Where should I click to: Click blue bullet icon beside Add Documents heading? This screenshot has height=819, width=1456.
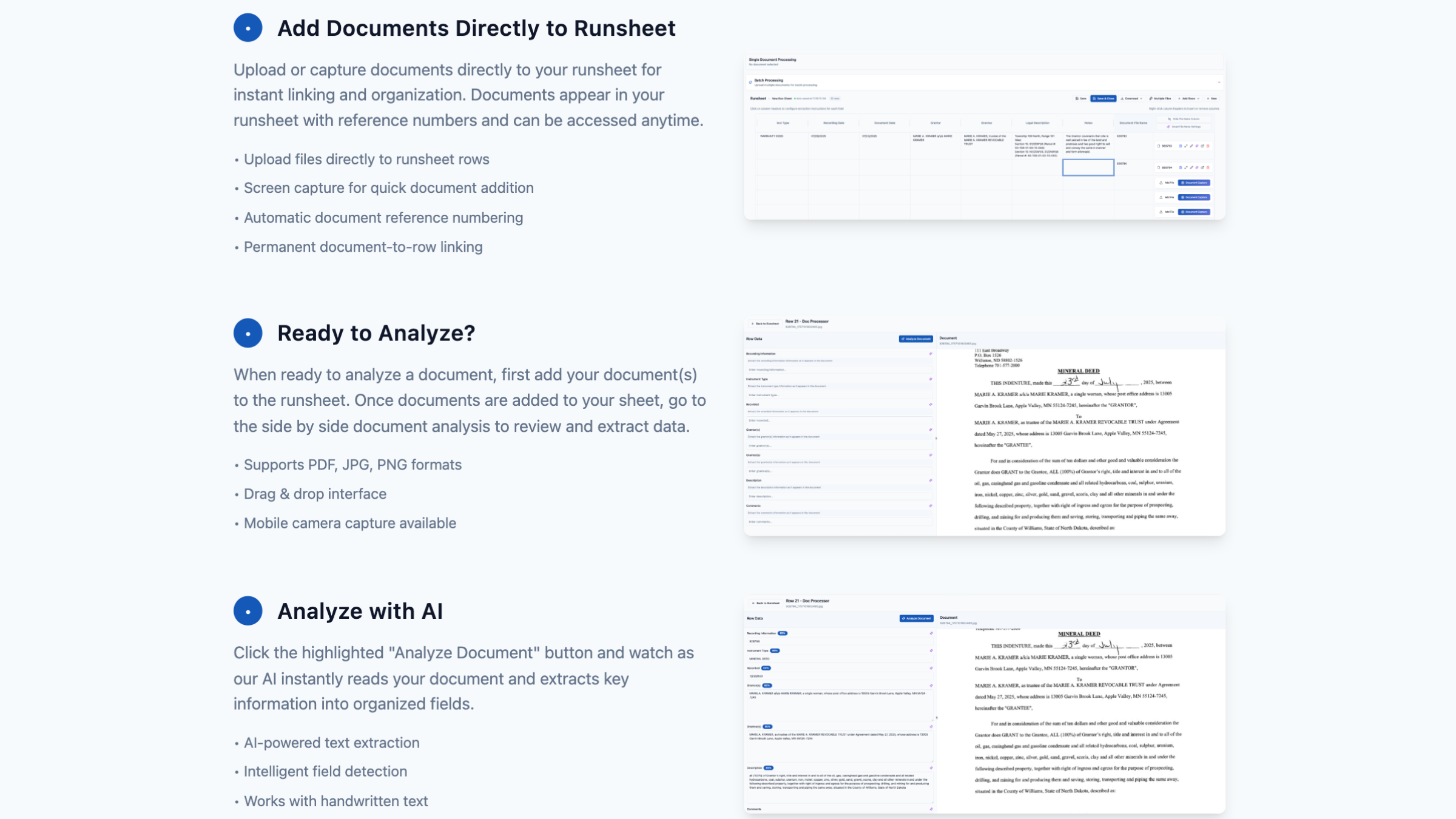pyautogui.click(x=248, y=28)
